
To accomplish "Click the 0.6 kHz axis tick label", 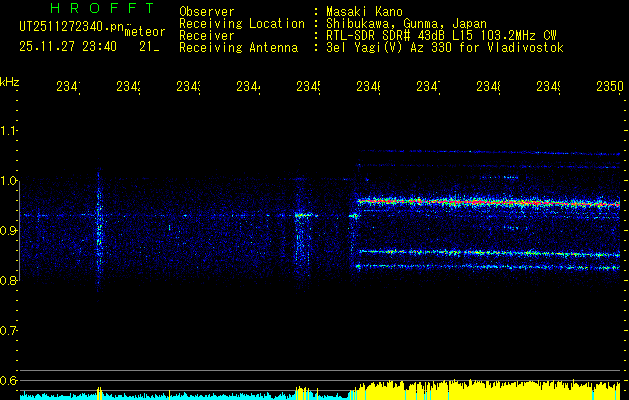I will [8, 380].
